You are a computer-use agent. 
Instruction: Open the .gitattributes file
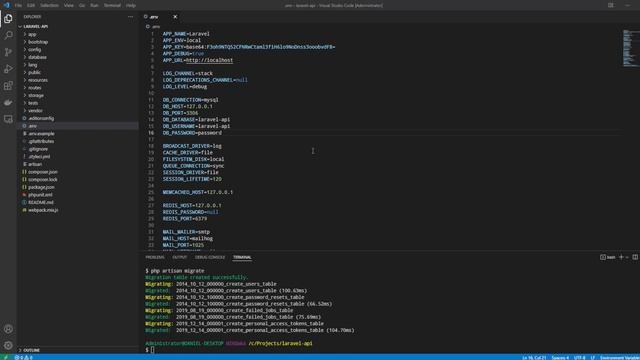coord(78,141)
